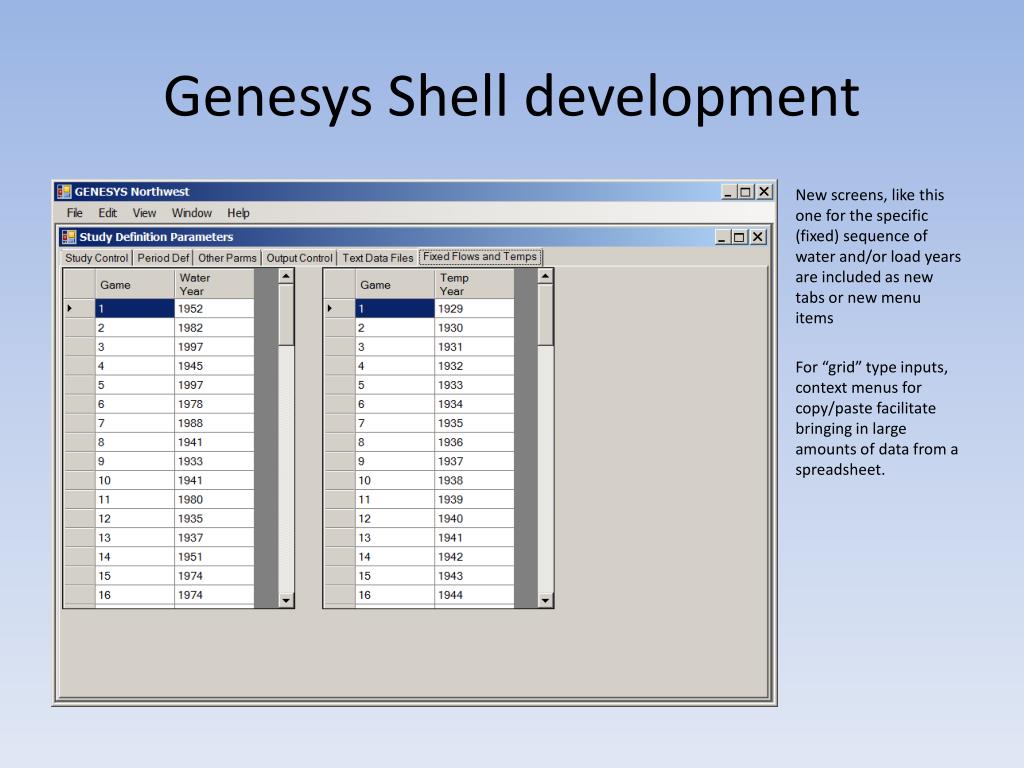Minimize the GENESYS Northwest window
This screenshot has width=1024, height=768.
point(728,192)
